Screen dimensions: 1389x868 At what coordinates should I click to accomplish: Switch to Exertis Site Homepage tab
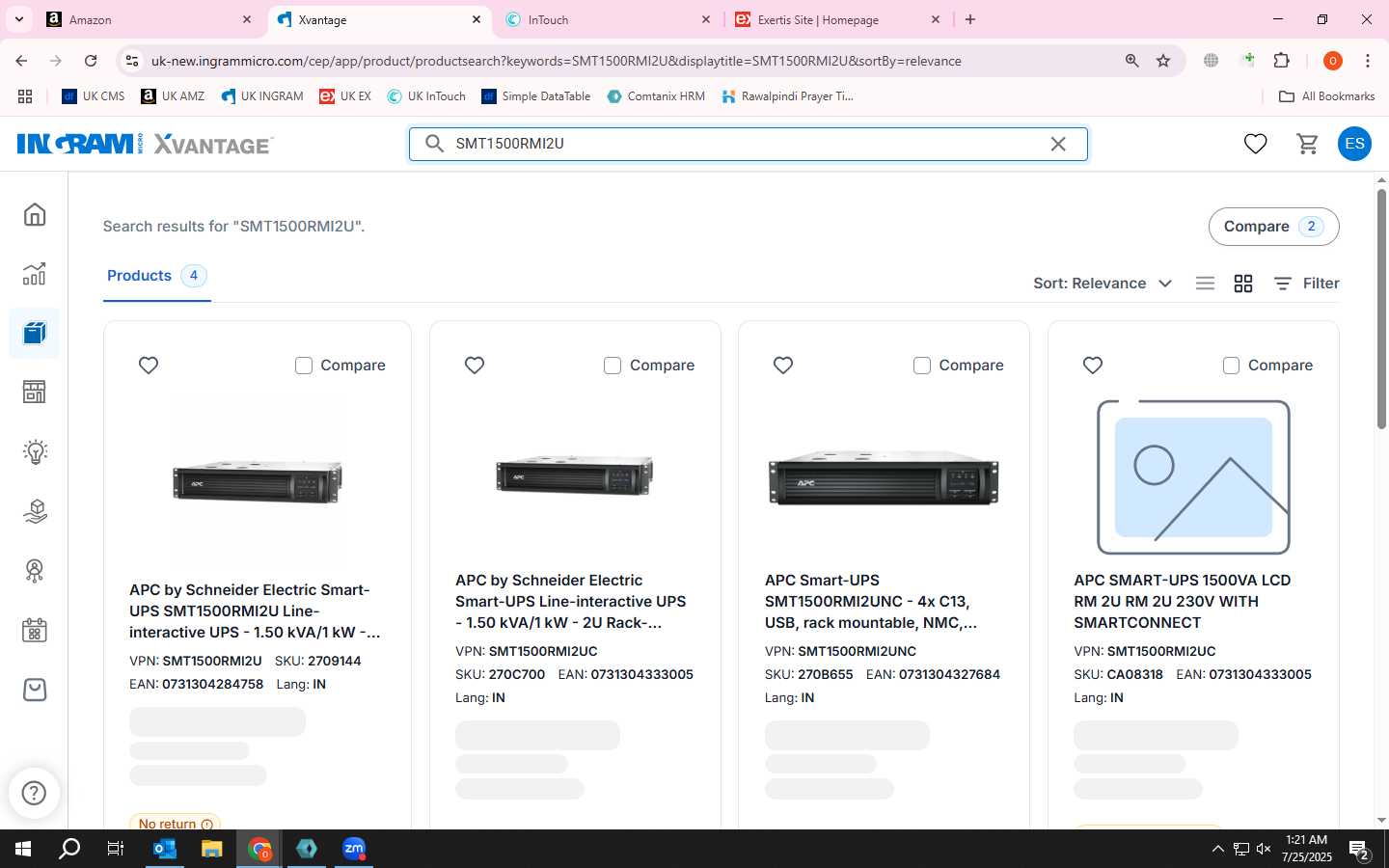838,19
